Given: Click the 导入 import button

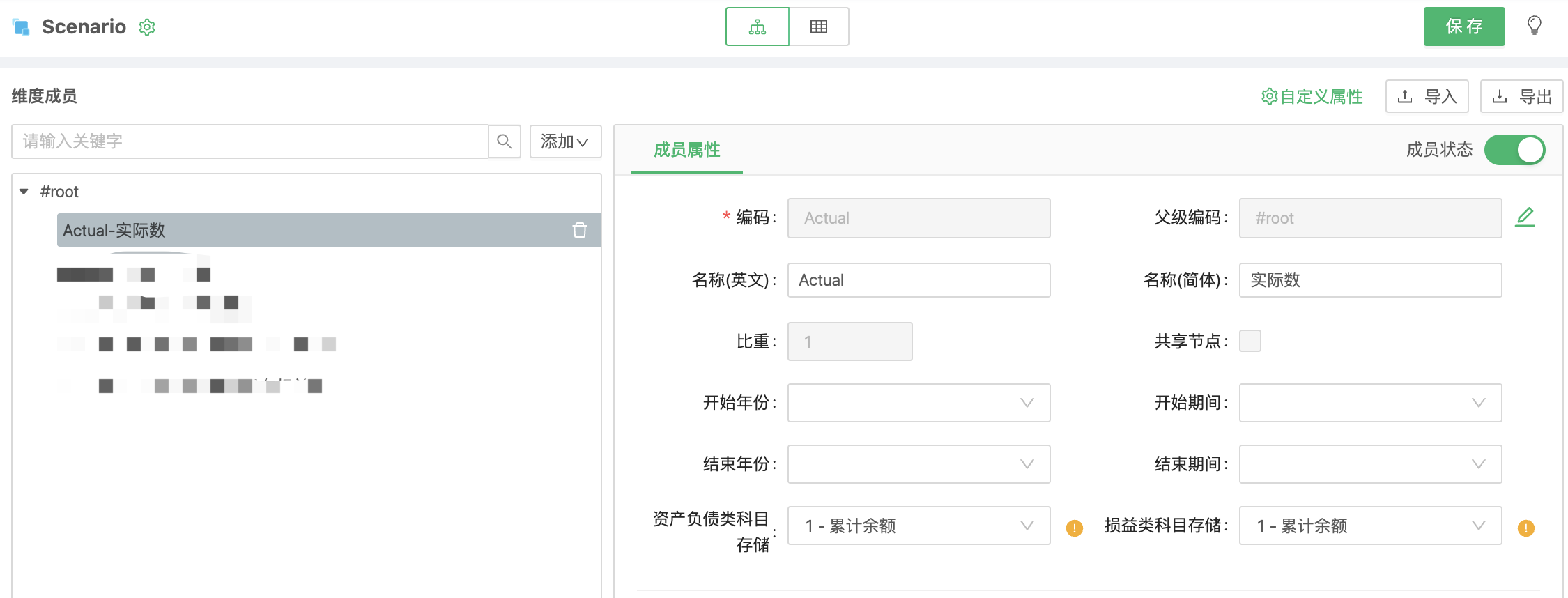Looking at the screenshot, I should 1427,96.
